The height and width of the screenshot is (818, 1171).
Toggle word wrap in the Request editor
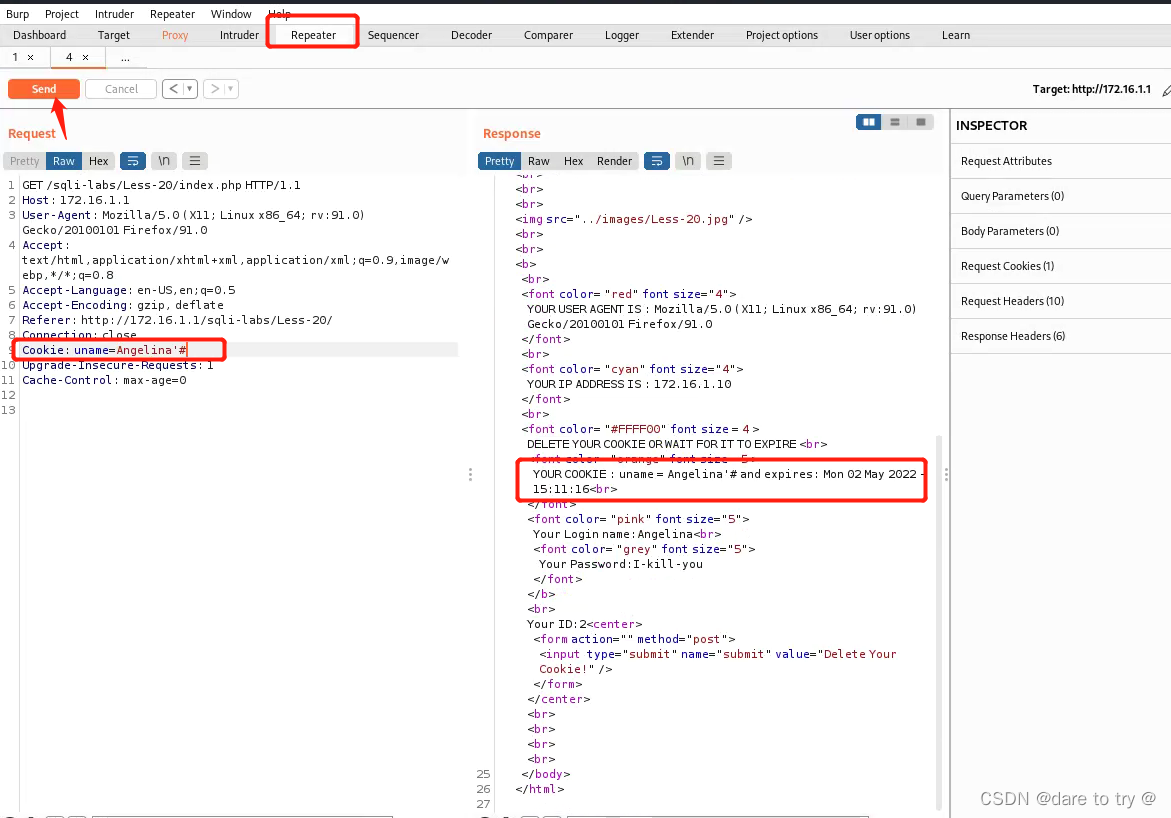133,160
